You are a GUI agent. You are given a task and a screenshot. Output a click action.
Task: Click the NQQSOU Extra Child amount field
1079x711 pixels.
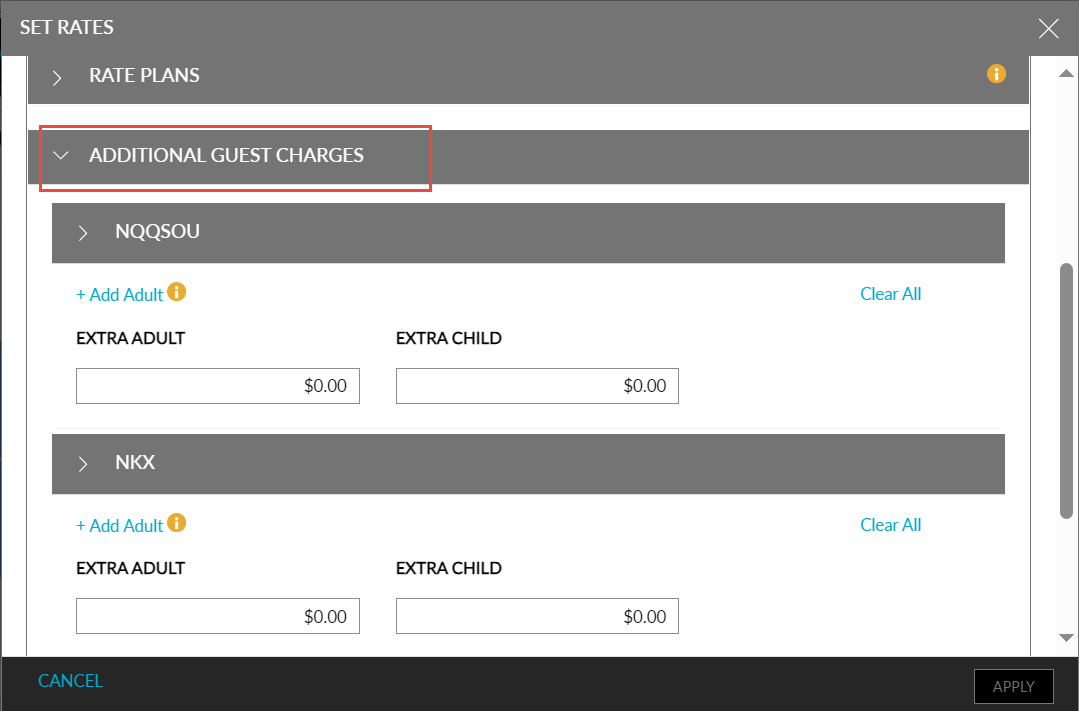tap(537, 386)
